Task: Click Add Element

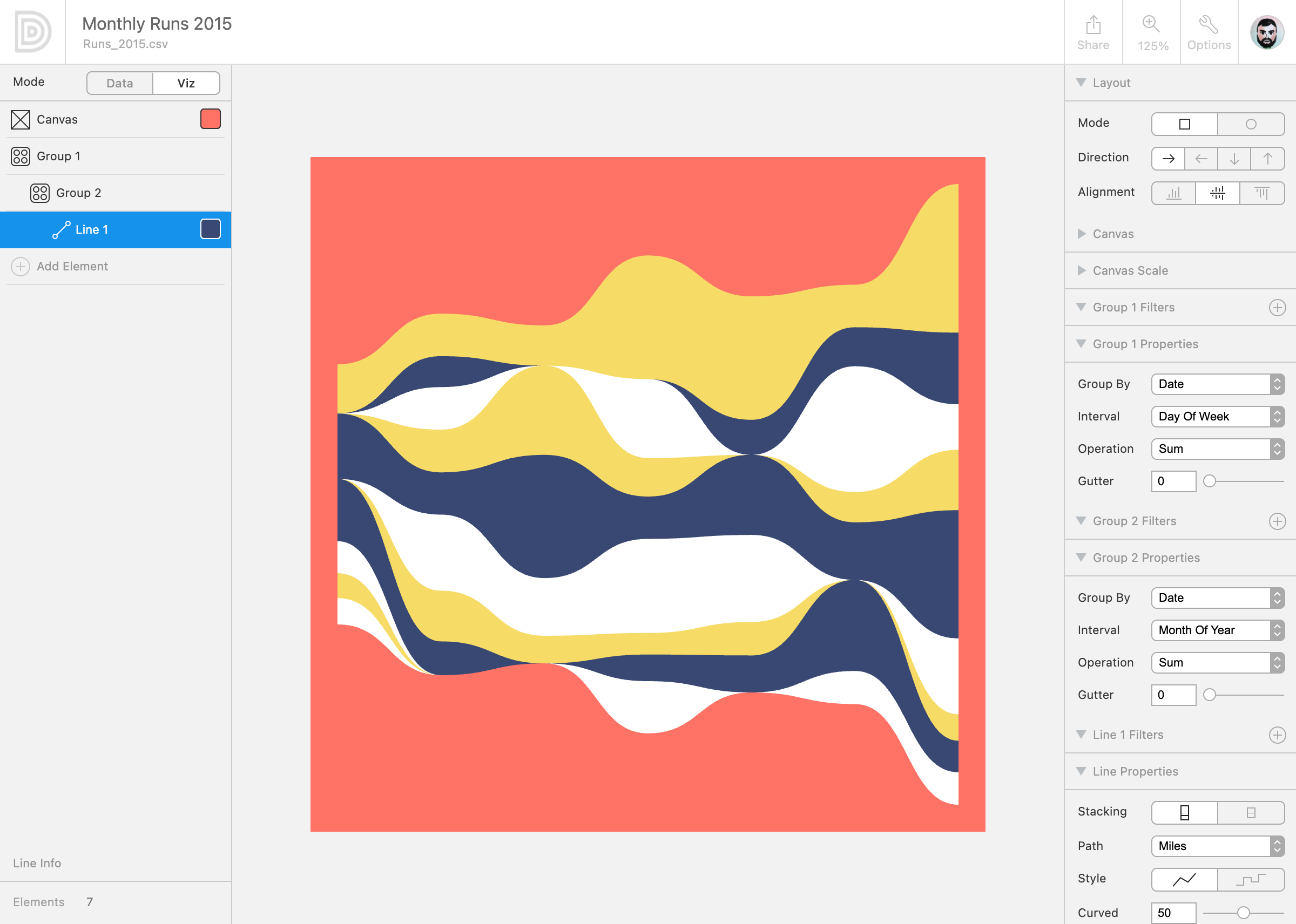Action: click(72, 266)
